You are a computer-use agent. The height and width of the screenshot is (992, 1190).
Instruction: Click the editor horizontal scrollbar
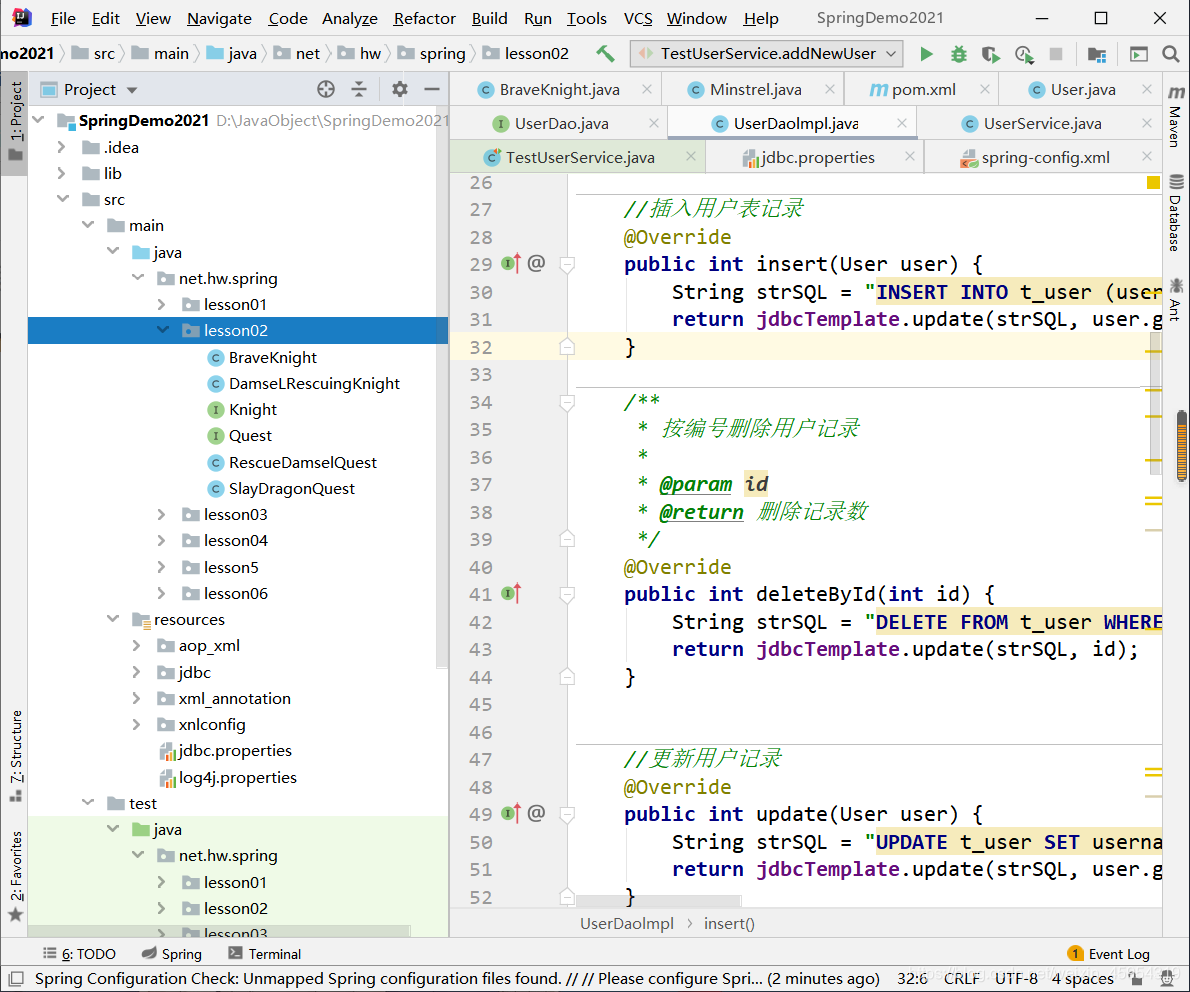click(x=659, y=901)
